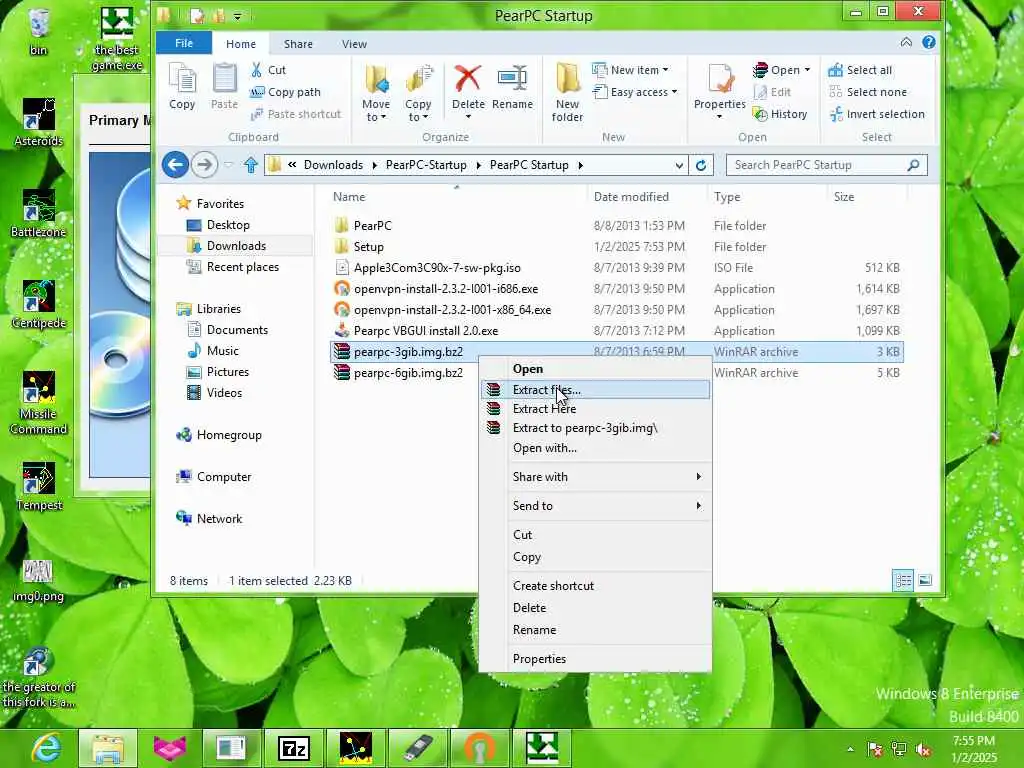Click the Back navigation arrow

[x=176, y=165]
